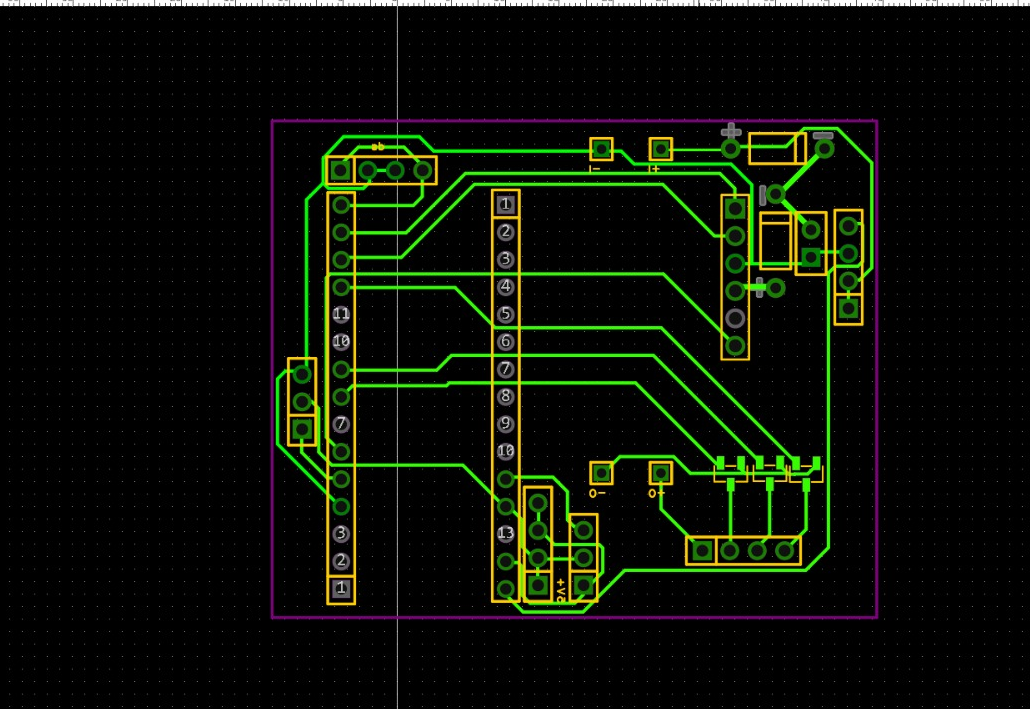Click the unconnected gray pad in the six-pin header
Image resolution: width=1030 pixels, height=709 pixels.
point(735,318)
